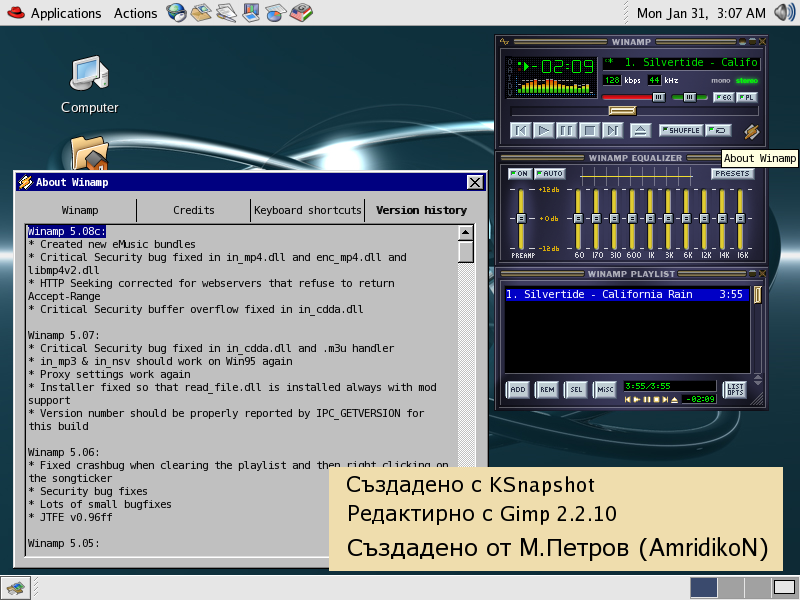Open the playlist SEL menu button
This screenshot has height=600, width=800.
(576, 389)
